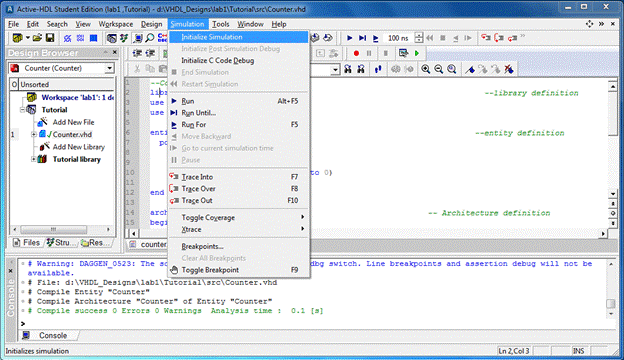The image size is (624, 360).
Task: Select Trace Into menu entry
Action: 239,177
